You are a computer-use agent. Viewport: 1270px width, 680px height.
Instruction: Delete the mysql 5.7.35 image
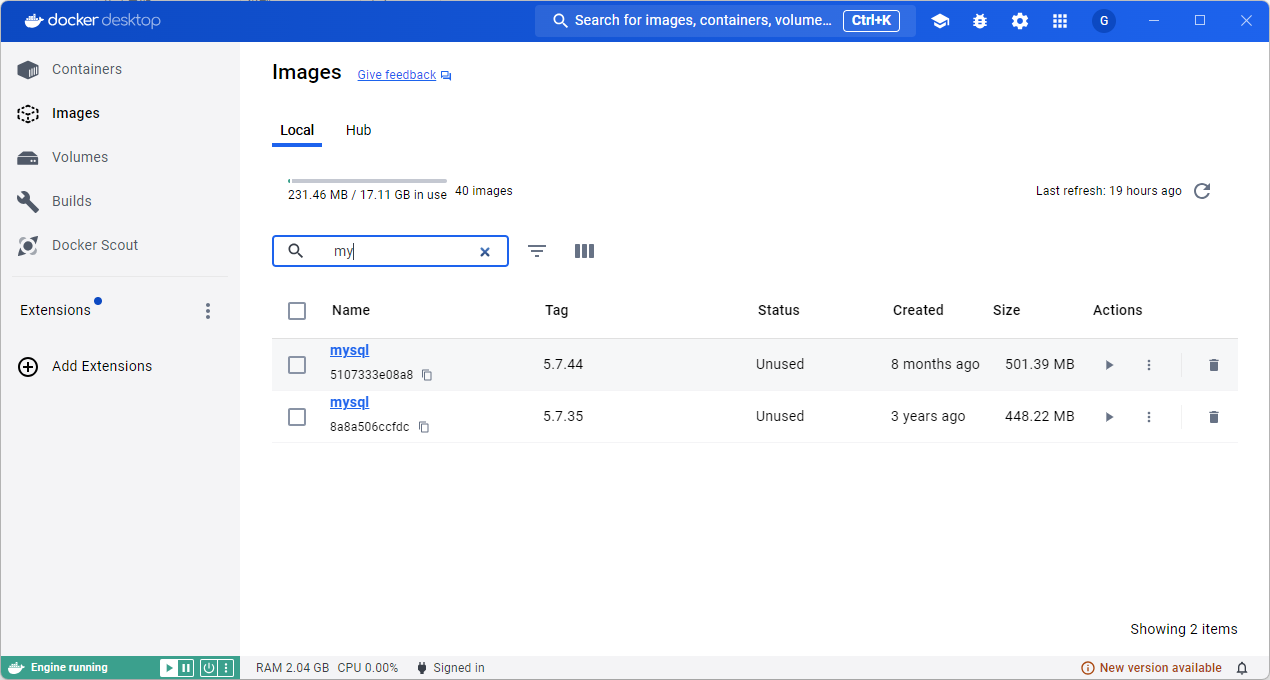tap(1214, 417)
